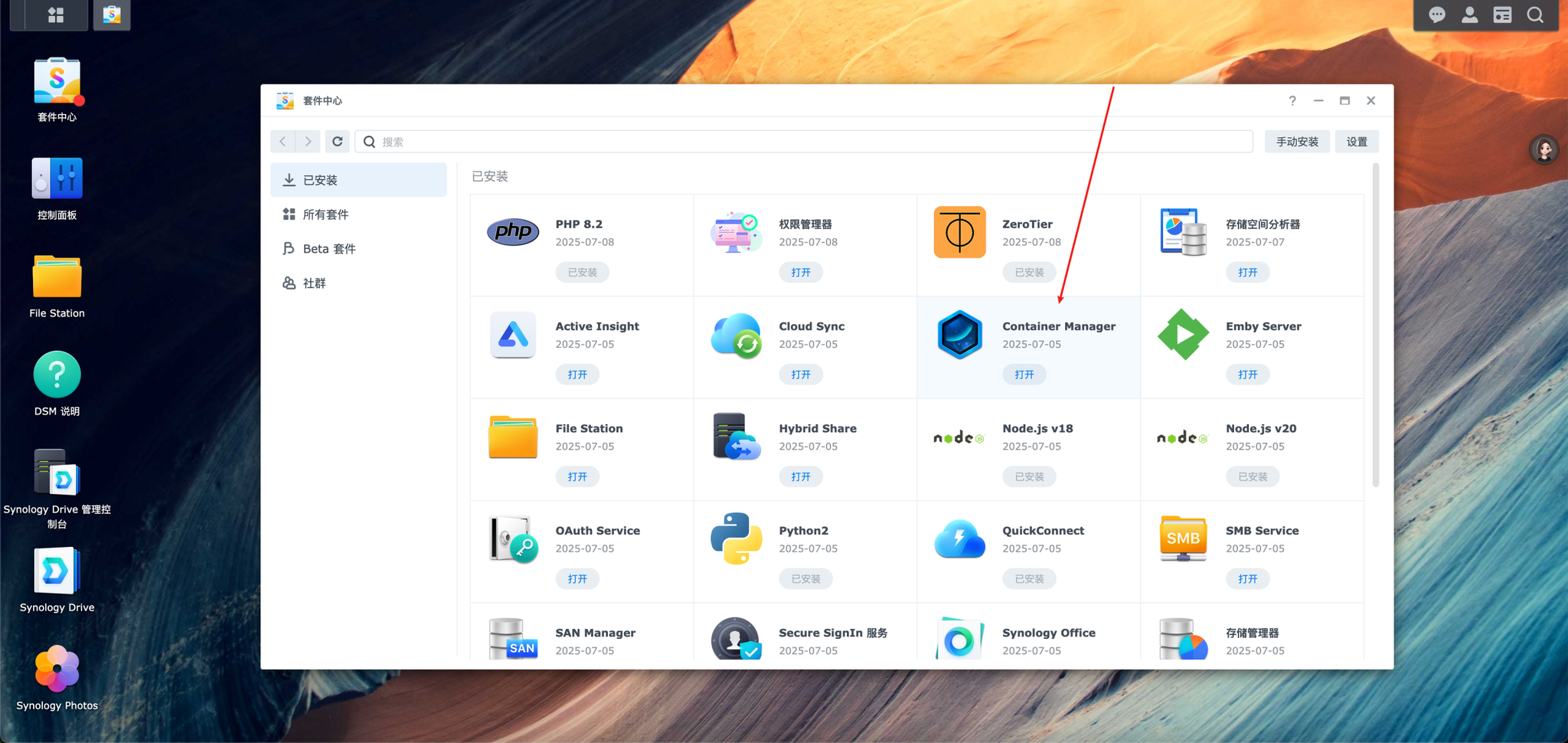
Task: Click Cloud Sync package icon
Action: [736, 335]
